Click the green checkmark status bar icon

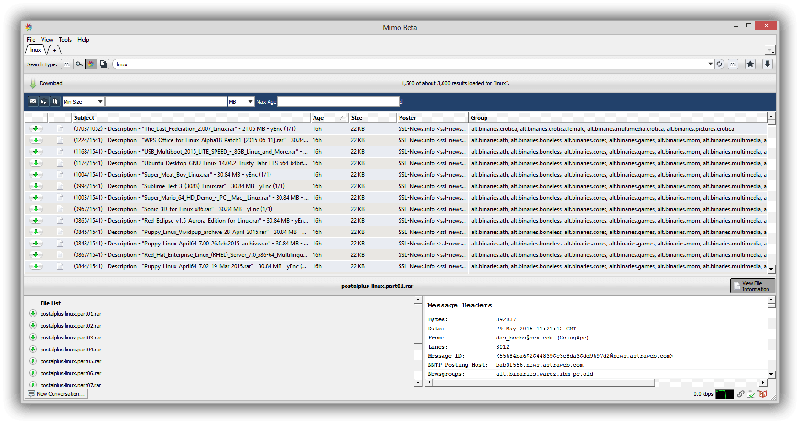(x=752, y=394)
